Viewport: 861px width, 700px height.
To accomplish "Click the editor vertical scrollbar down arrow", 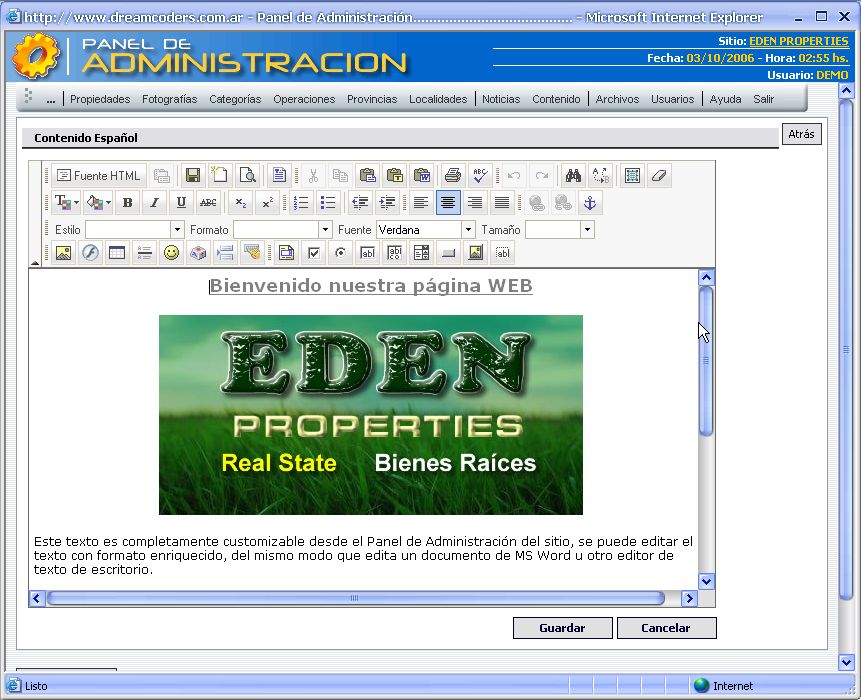I will tap(706, 581).
